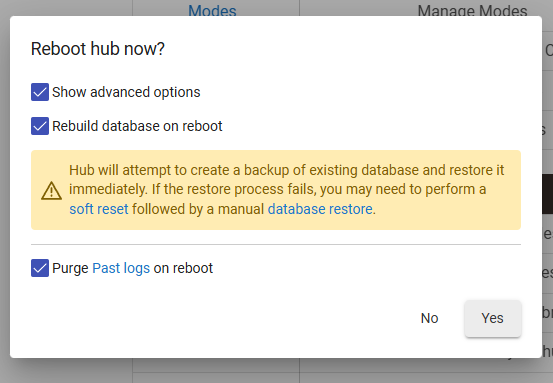
Task: Confirm reboot with Yes button
Action: 493,318
